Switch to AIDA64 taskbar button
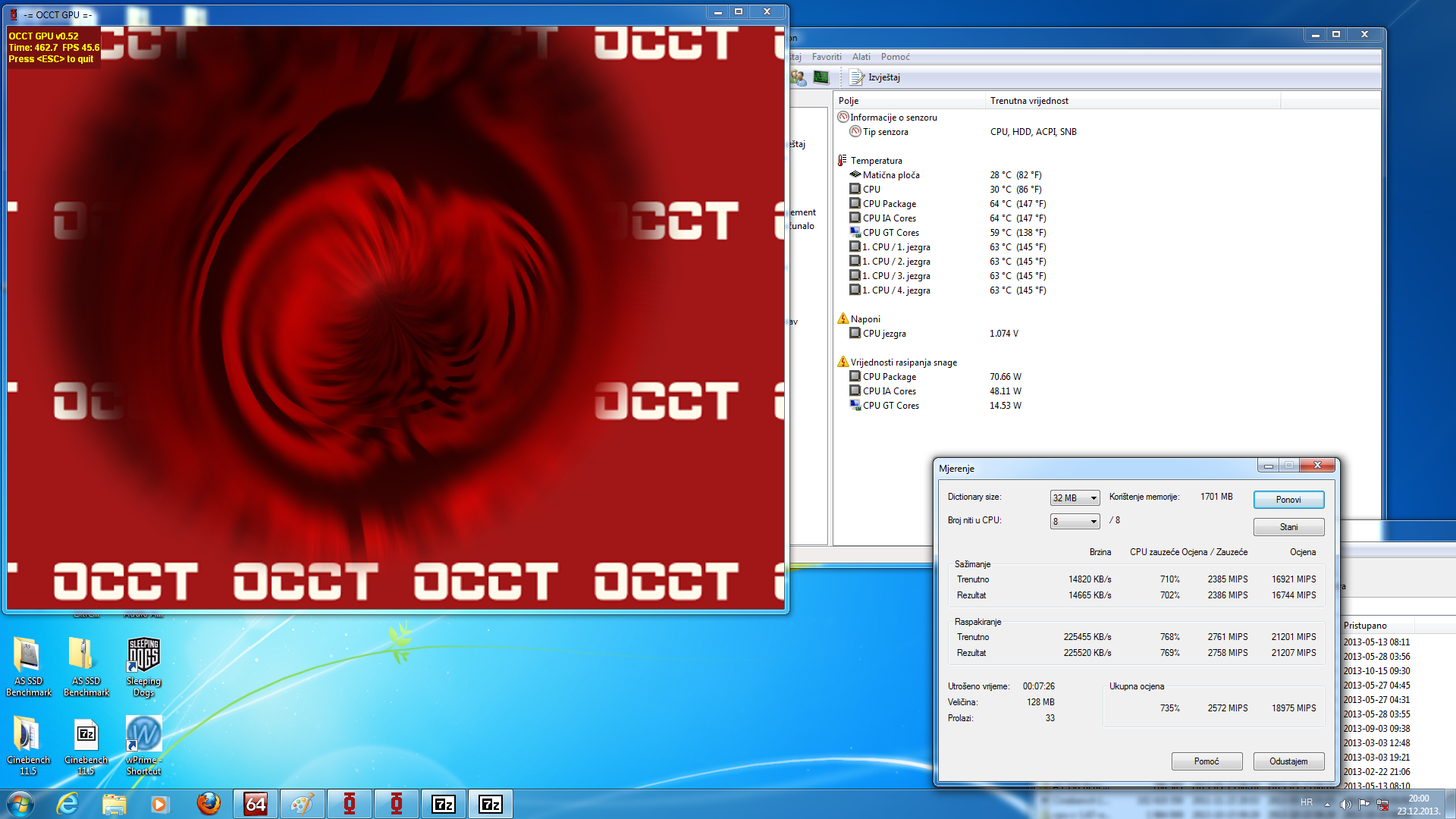This screenshot has width=1456, height=819. click(x=256, y=804)
